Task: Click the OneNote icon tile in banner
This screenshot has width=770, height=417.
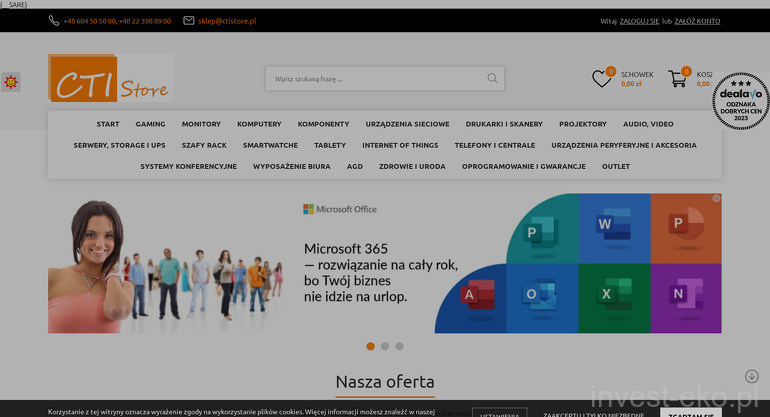Action: click(x=686, y=298)
